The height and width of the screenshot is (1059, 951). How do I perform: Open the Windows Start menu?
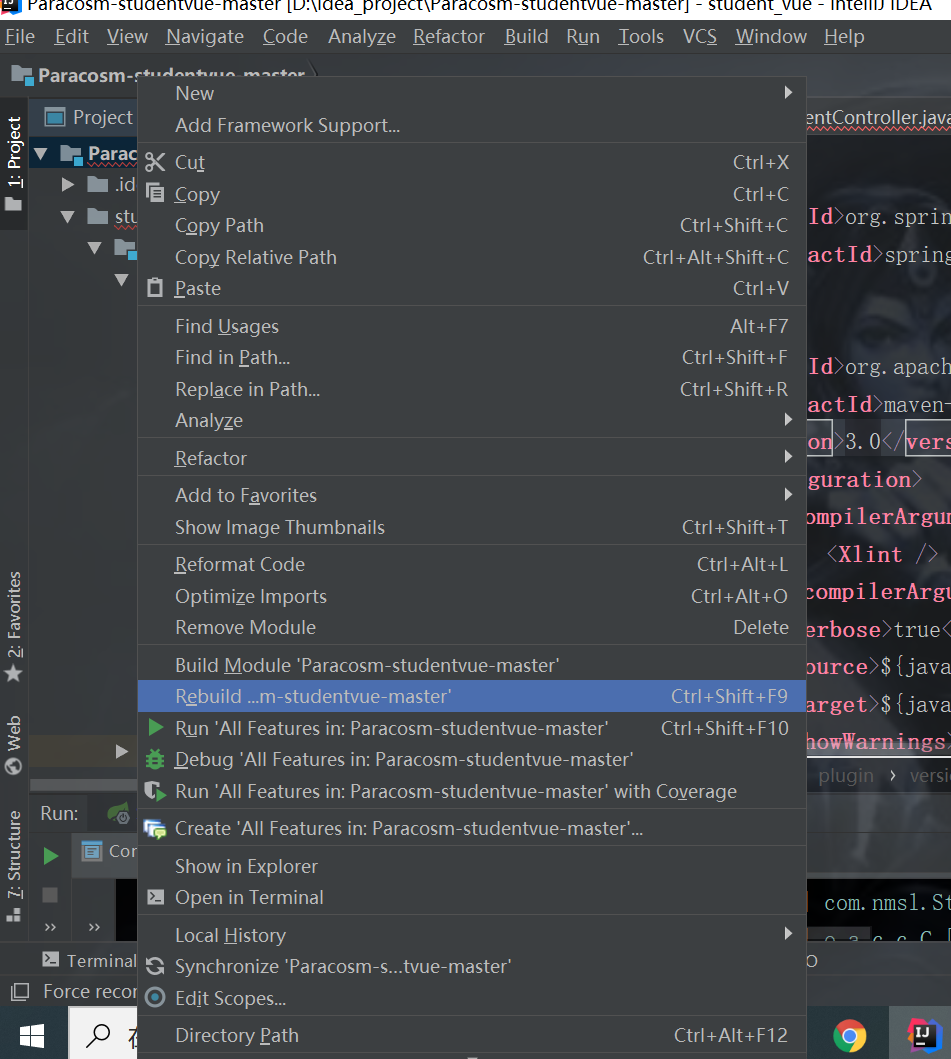pos(32,1035)
